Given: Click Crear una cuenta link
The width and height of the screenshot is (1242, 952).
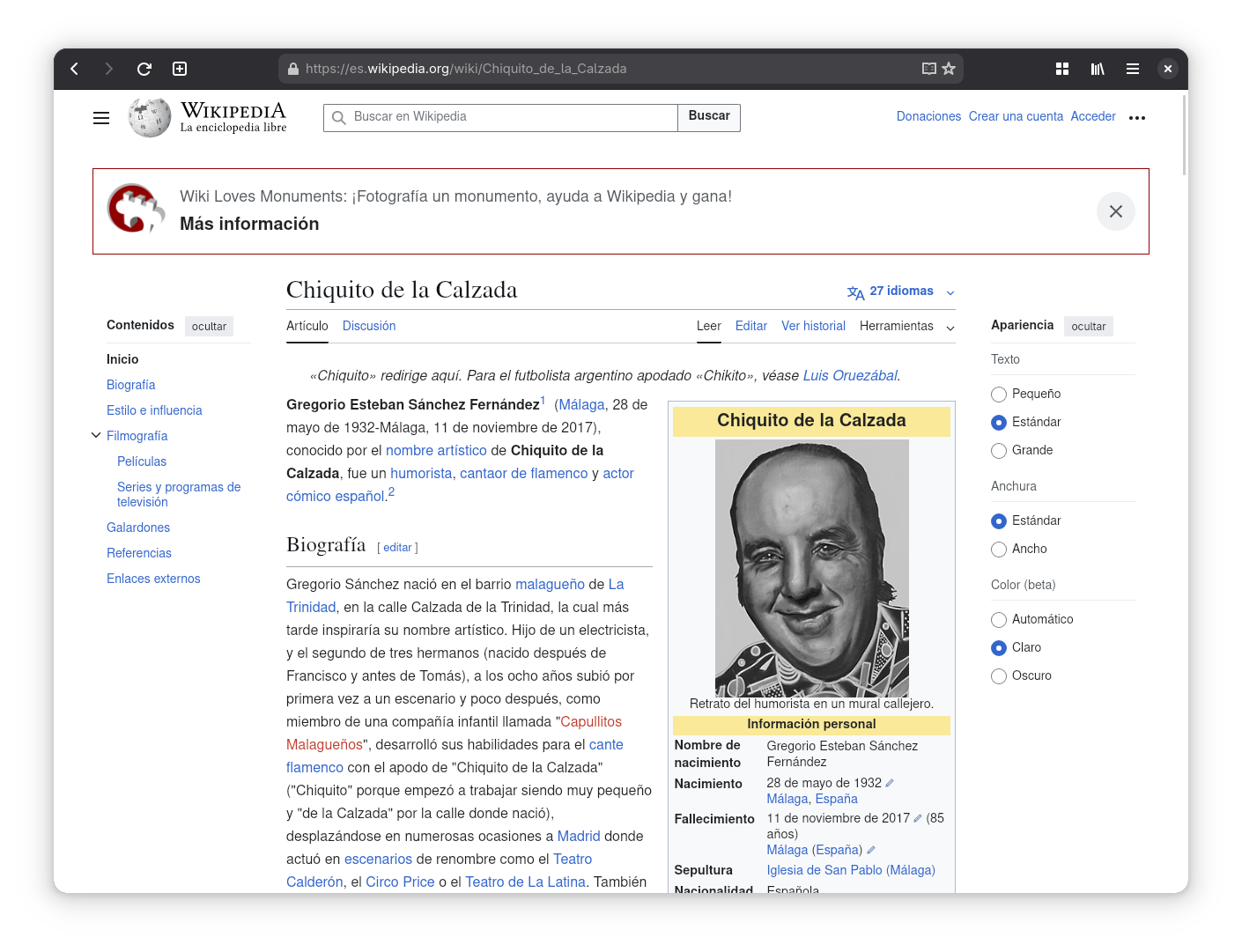Looking at the screenshot, I should (x=1016, y=116).
